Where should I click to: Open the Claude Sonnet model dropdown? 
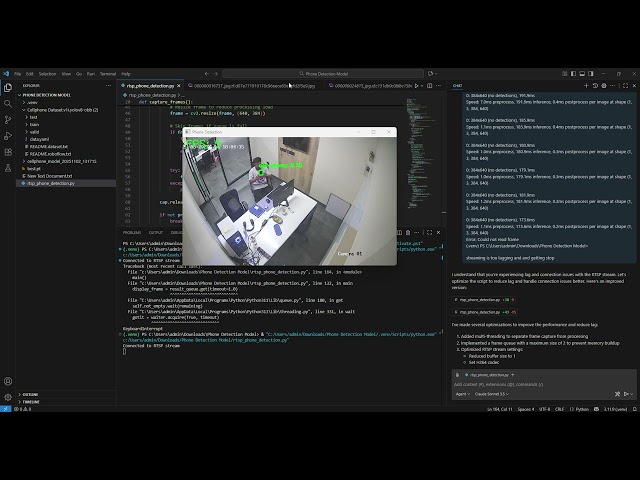492,394
